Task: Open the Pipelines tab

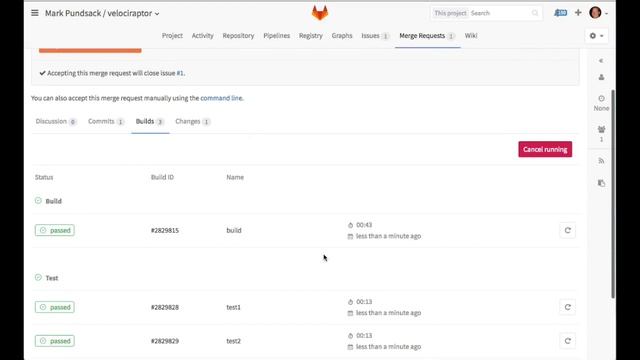Action: point(276,36)
